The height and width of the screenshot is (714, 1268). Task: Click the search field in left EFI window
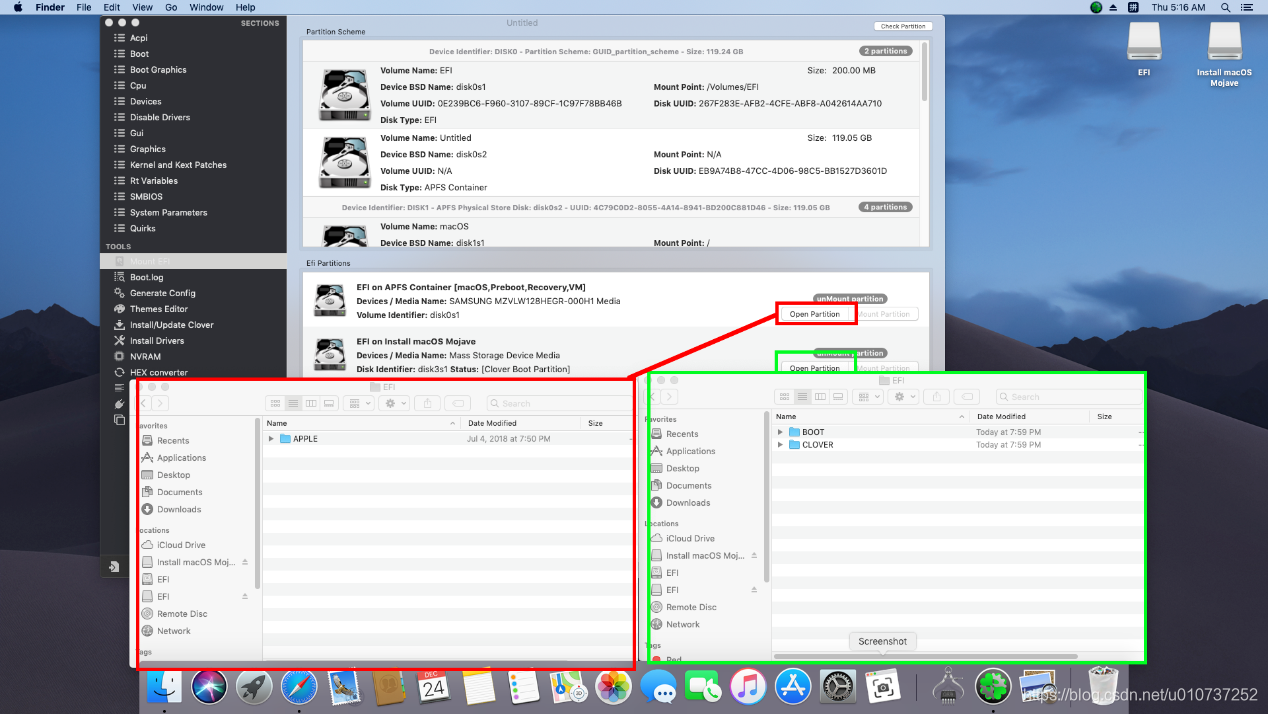point(558,403)
